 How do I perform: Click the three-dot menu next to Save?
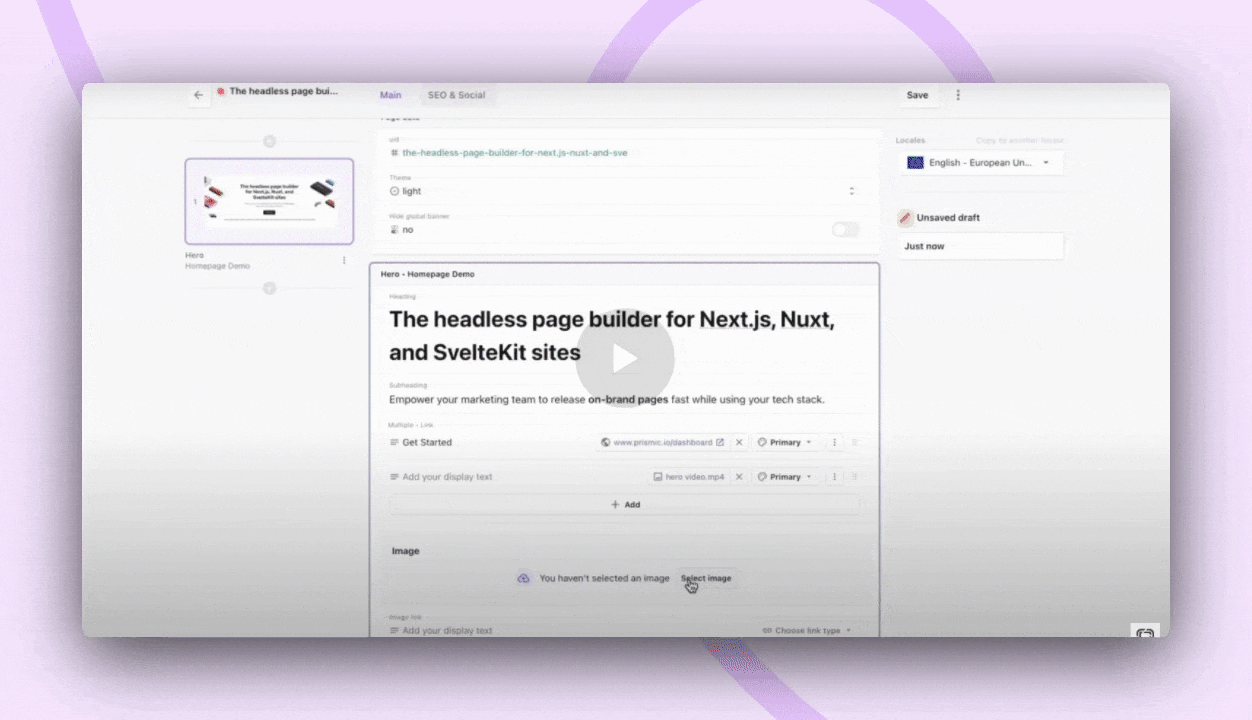click(x=957, y=94)
